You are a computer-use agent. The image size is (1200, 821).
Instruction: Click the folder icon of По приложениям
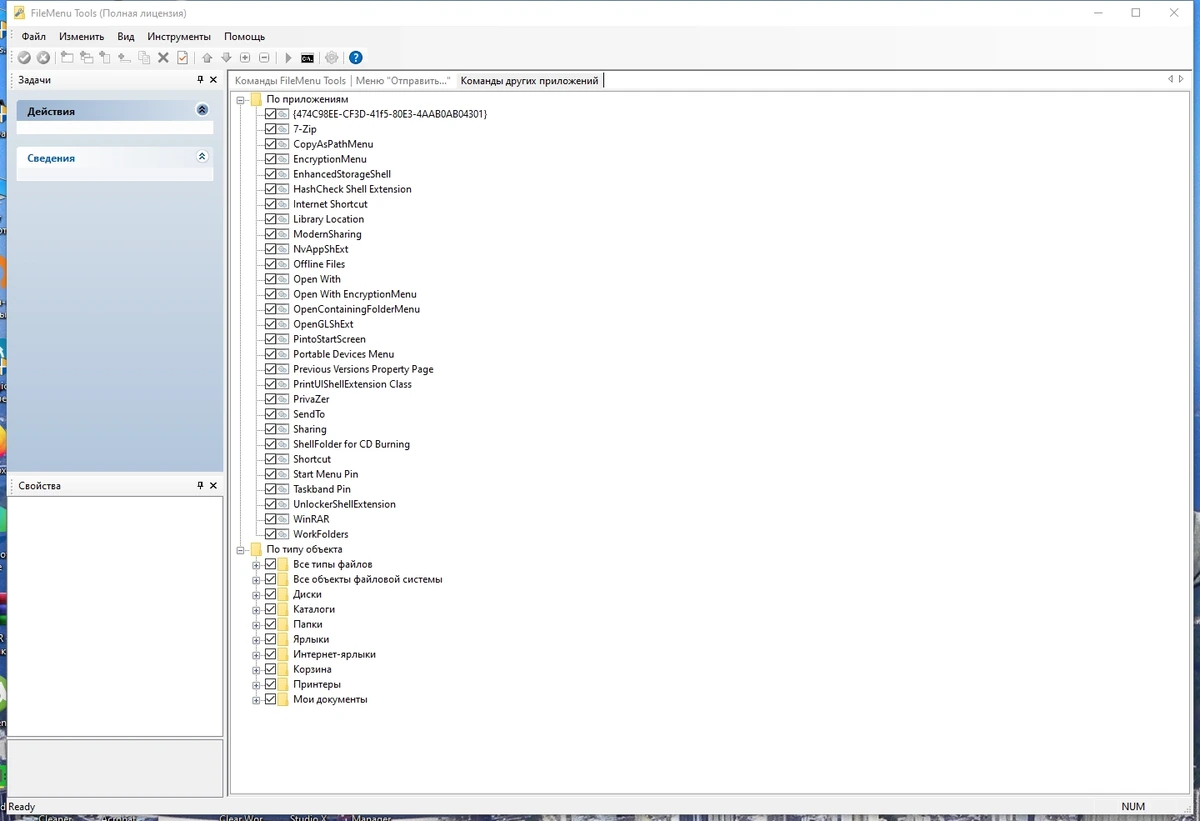[x=256, y=99]
